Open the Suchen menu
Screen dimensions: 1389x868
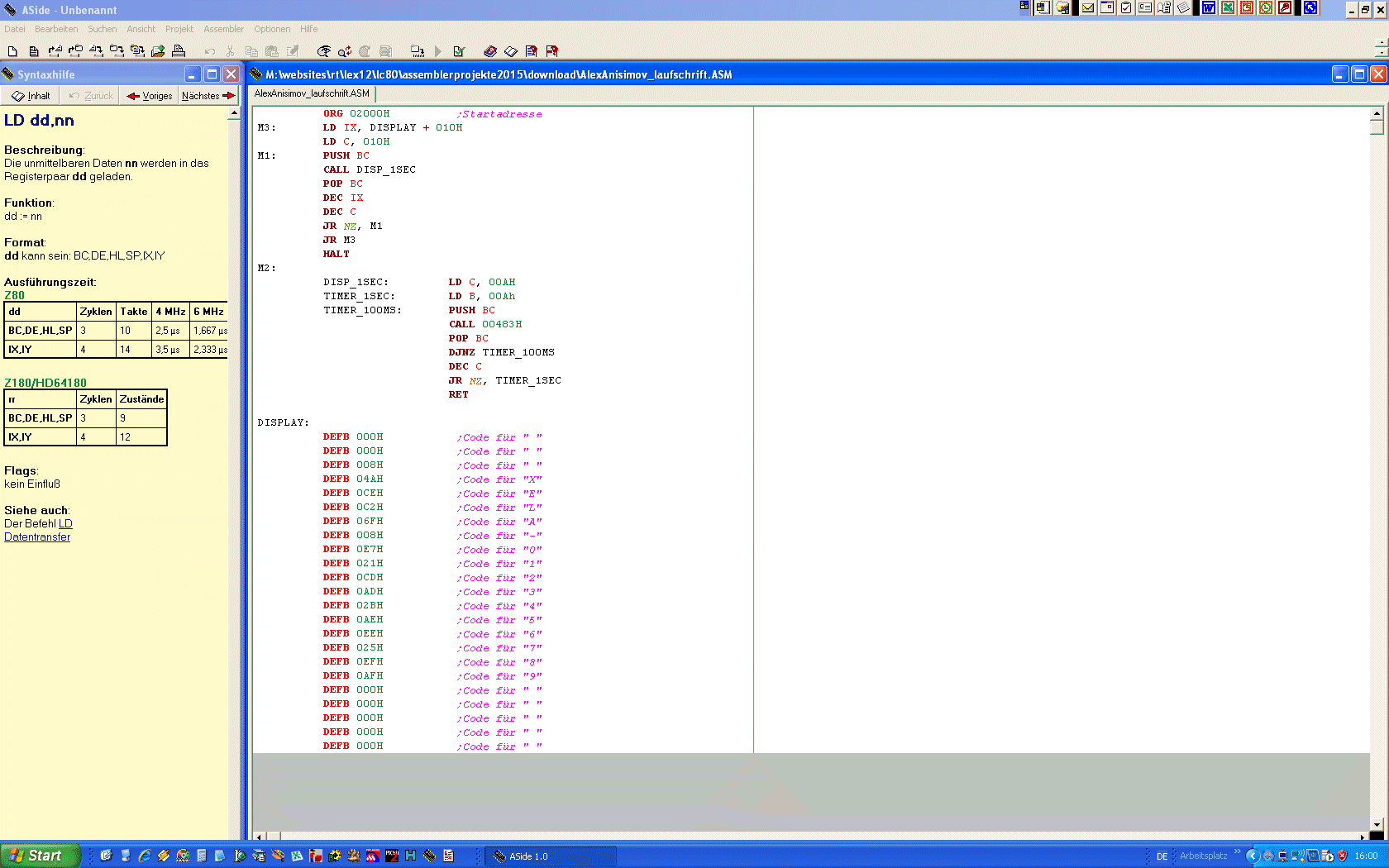tap(103, 29)
